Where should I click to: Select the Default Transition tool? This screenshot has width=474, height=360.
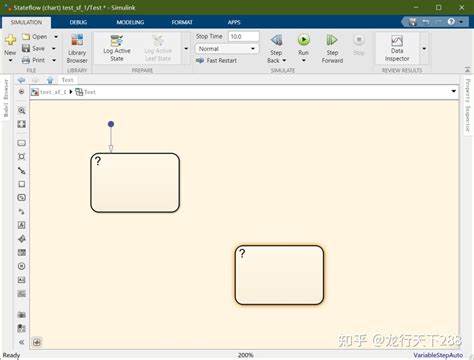[x=22, y=171]
